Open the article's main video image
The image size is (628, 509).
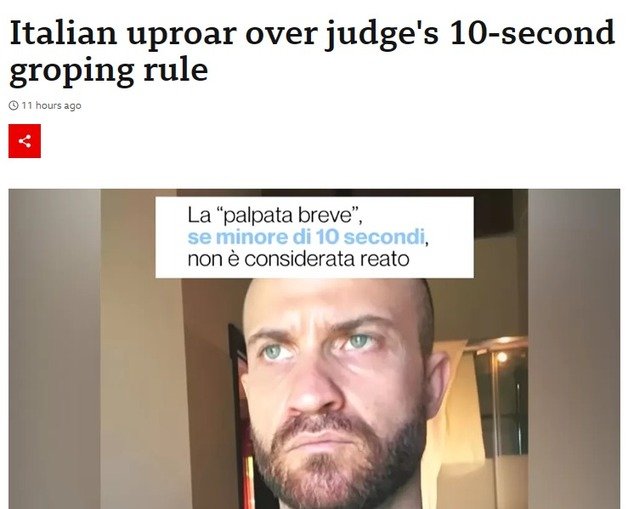pyautogui.click(x=314, y=349)
